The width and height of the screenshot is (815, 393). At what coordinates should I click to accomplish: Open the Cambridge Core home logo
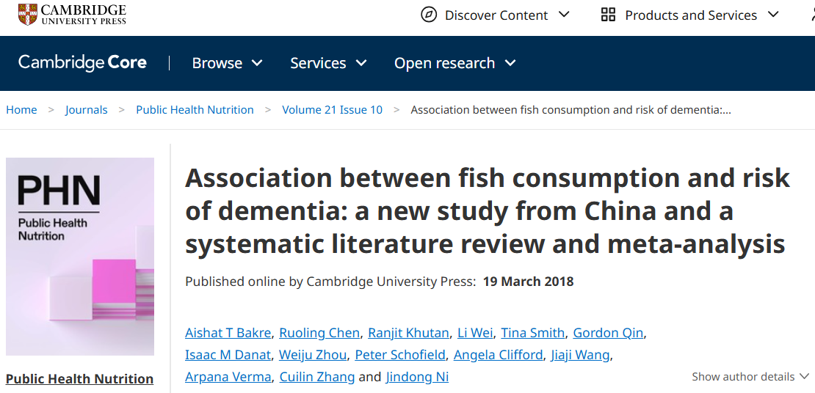[x=83, y=63]
